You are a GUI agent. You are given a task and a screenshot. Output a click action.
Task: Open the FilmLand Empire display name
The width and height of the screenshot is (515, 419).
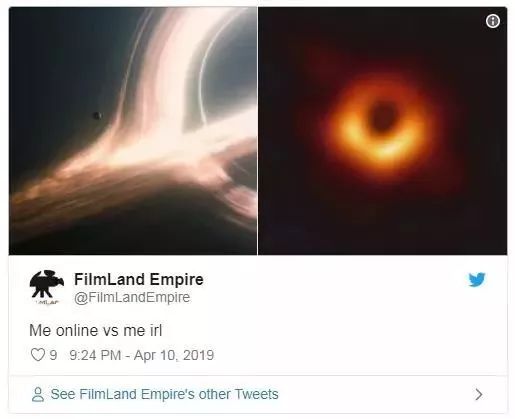[139, 279]
